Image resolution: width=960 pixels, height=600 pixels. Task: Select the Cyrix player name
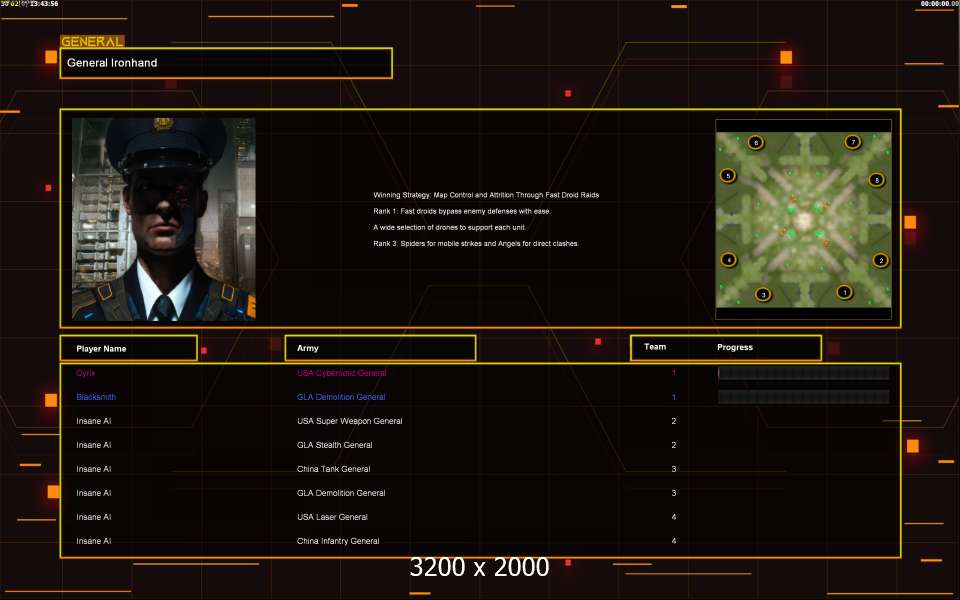[x=83, y=373]
